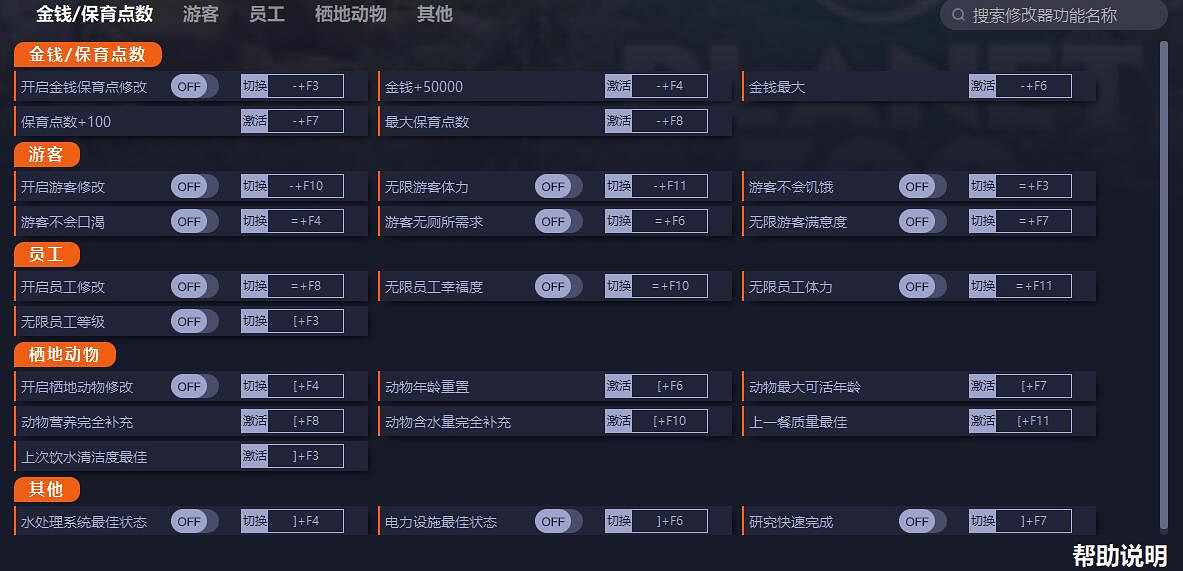
Task: Open the 栖地动物 tab
Action: coord(350,14)
